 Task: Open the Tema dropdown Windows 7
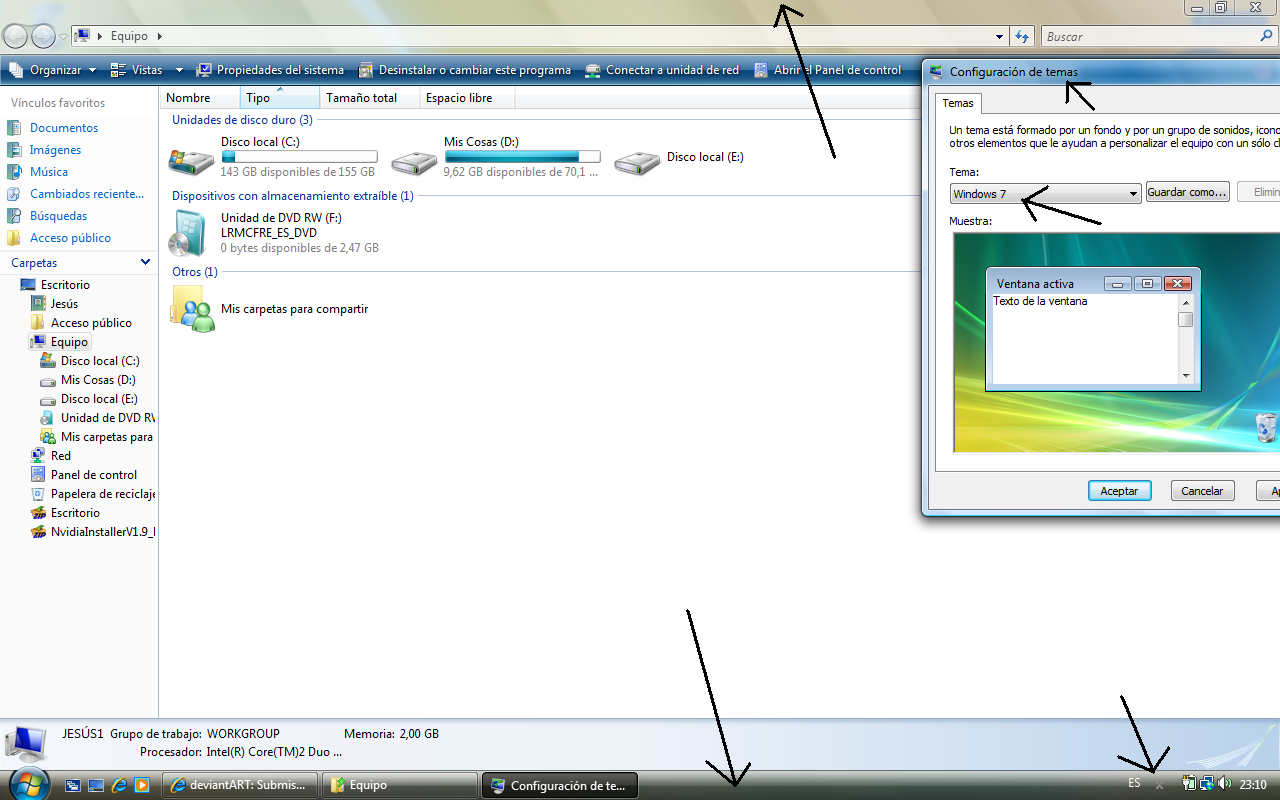(x=1045, y=194)
